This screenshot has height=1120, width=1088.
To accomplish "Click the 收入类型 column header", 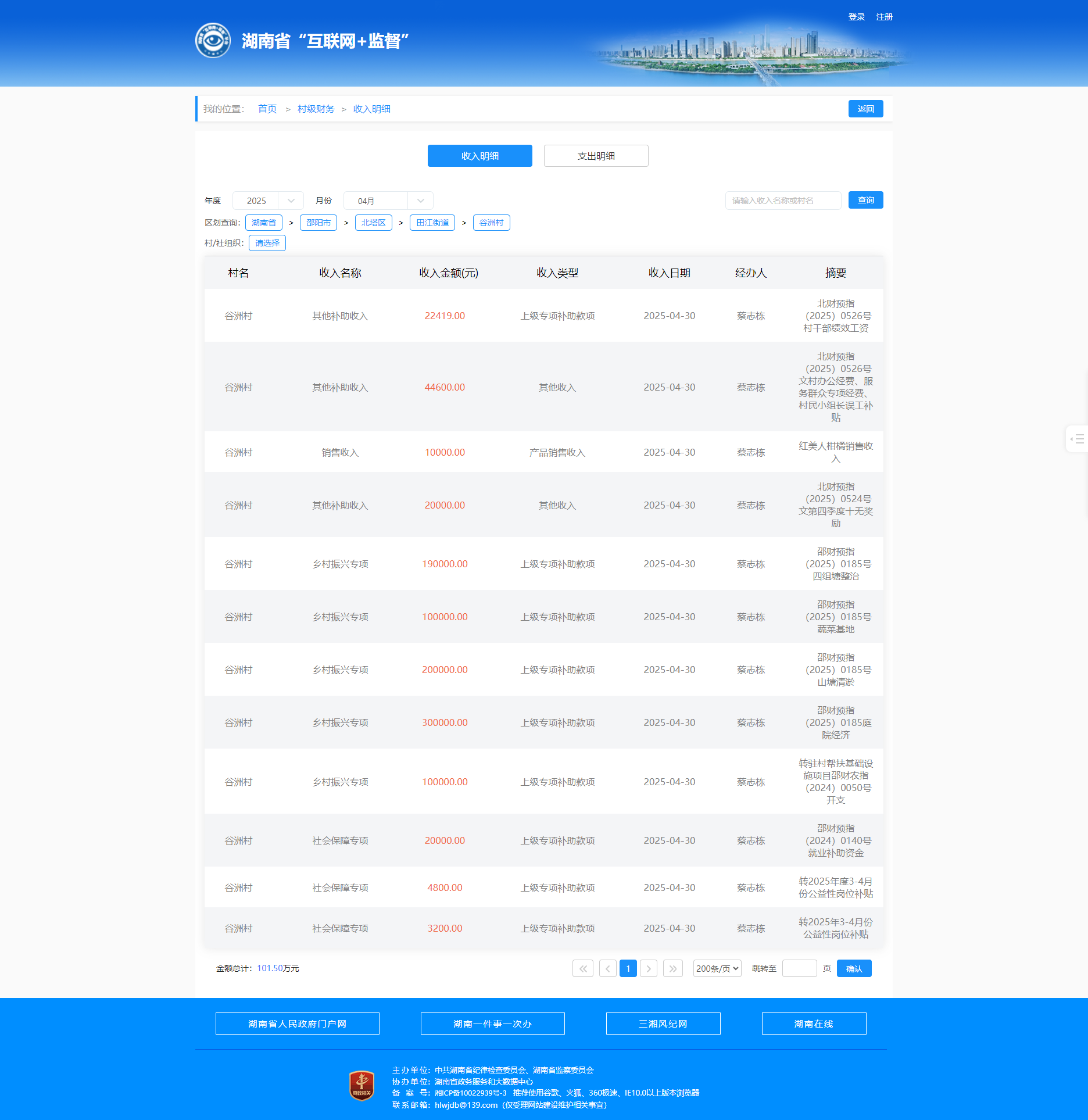I will click(557, 273).
